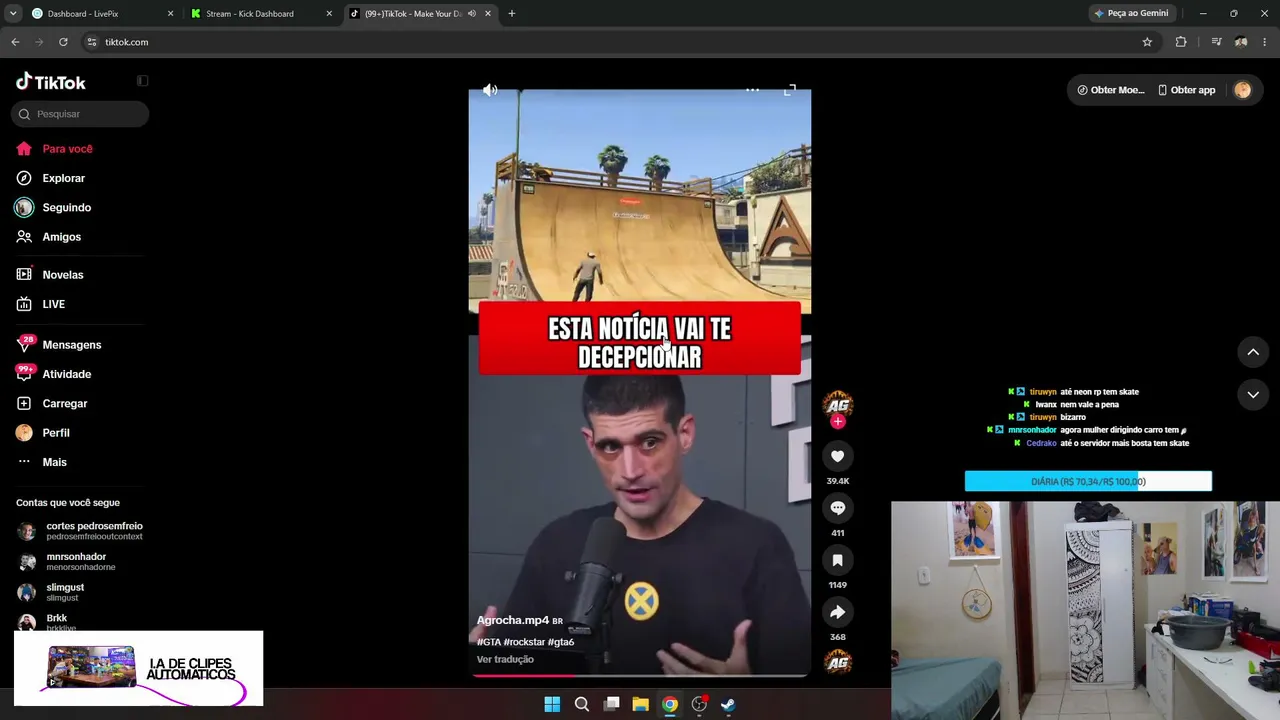1280x720 pixels.
Task: Open Chrome media controls
Action: (x=1216, y=42)
